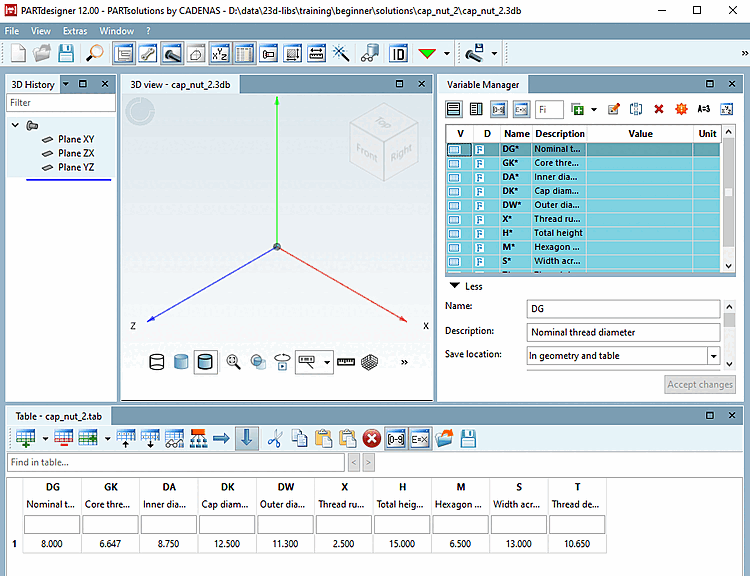Click the Save floppy disk icon in main toolbar
Screen dimensions: 750x576
click(x=66, y=52)
